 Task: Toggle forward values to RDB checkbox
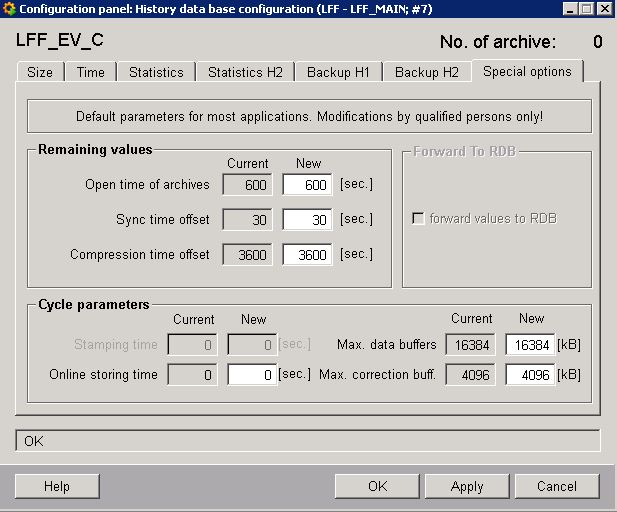click(x=418, y=219)
